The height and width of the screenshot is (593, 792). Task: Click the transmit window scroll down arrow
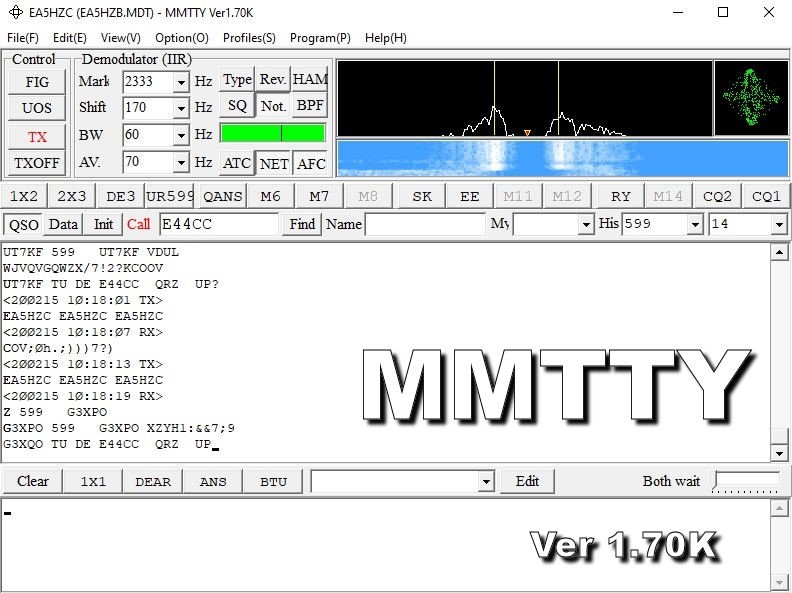point(779,582)
